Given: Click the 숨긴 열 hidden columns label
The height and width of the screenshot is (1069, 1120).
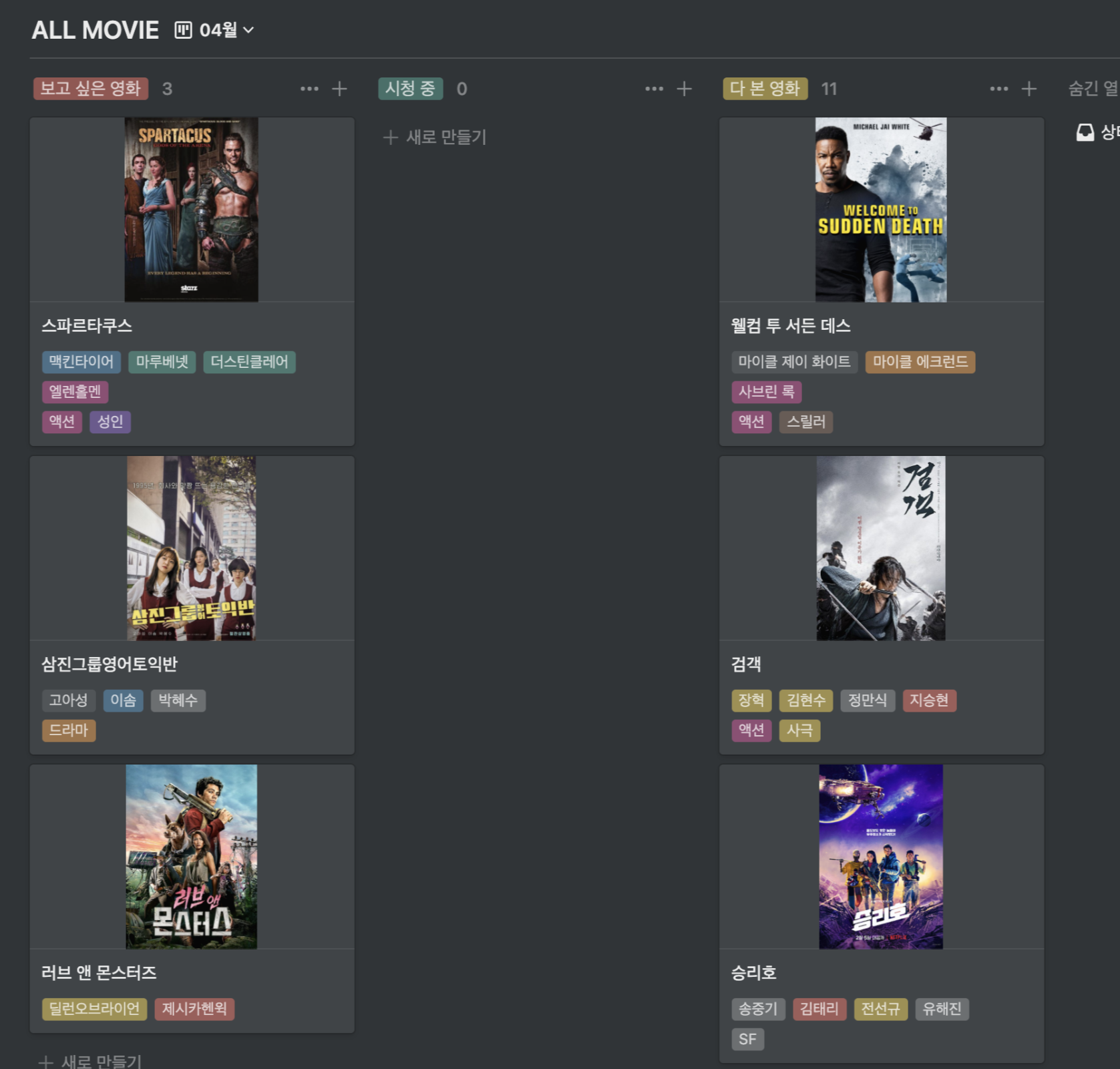Looking at the screenshot, I should tap(1093, 89).
